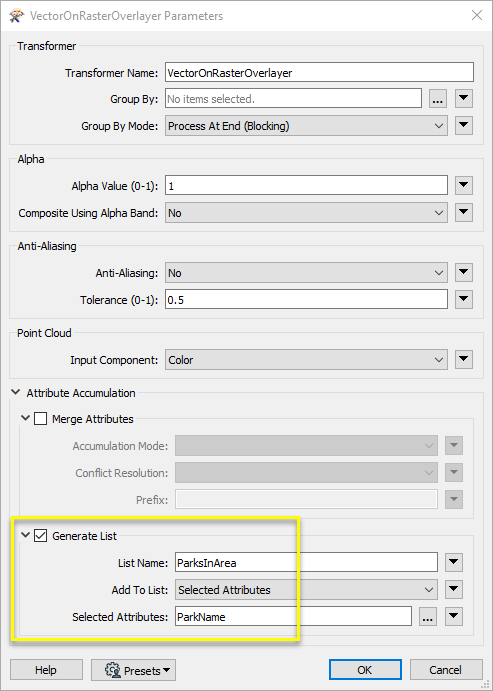Open arrow menu beside Alpha Value field
The height and width of the screenshot is (691, 493).
(x=464, y=186)
